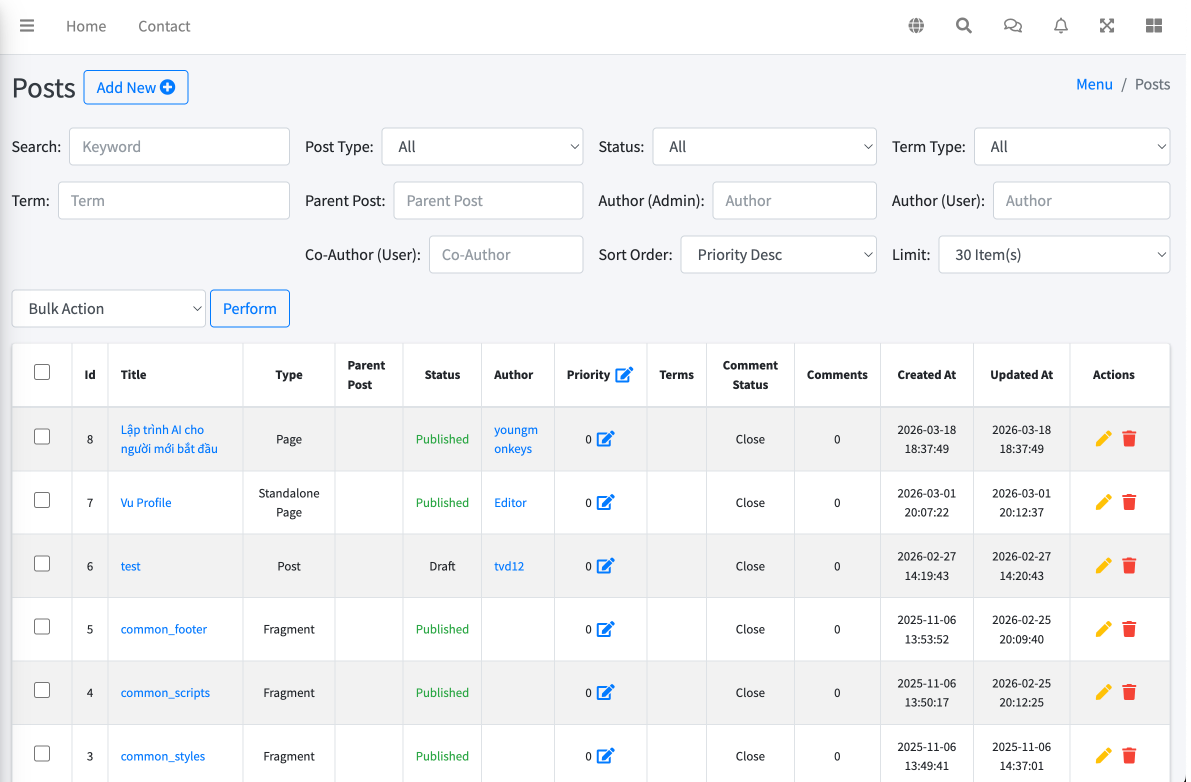Focus the Search Keyword input field
This screenshot has width=1191, height=782.
(179, 147)
